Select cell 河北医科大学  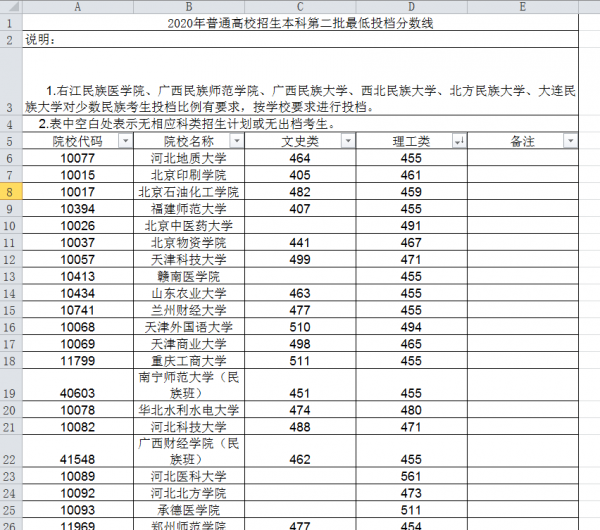pos(189,476)
